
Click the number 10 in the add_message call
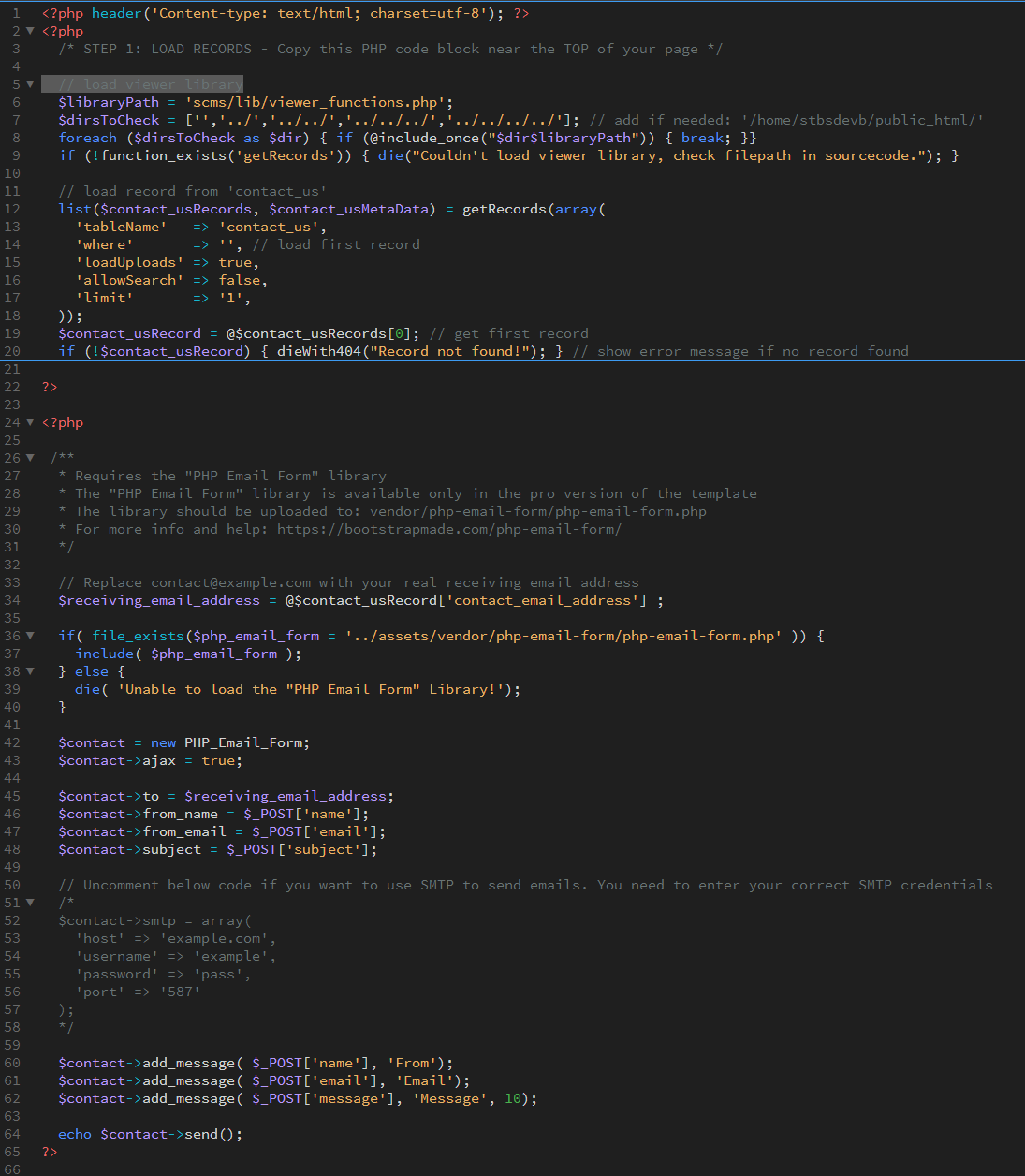(x=513, y=1098)
